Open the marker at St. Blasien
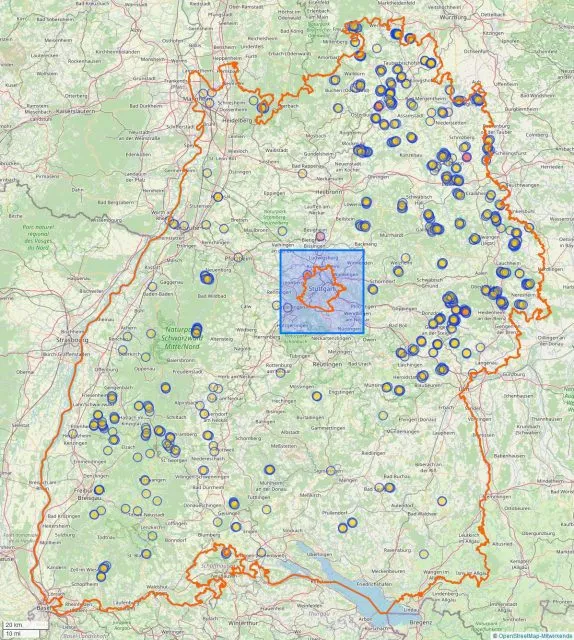Image resolution: width=574 pixels, height=640 pixels. click(146, 554)
